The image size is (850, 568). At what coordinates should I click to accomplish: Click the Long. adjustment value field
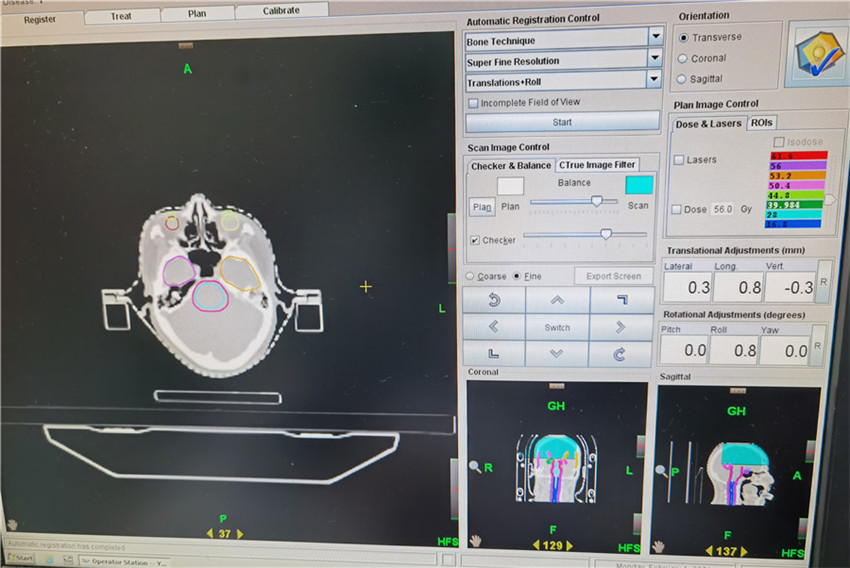click(x=738, y=287)
